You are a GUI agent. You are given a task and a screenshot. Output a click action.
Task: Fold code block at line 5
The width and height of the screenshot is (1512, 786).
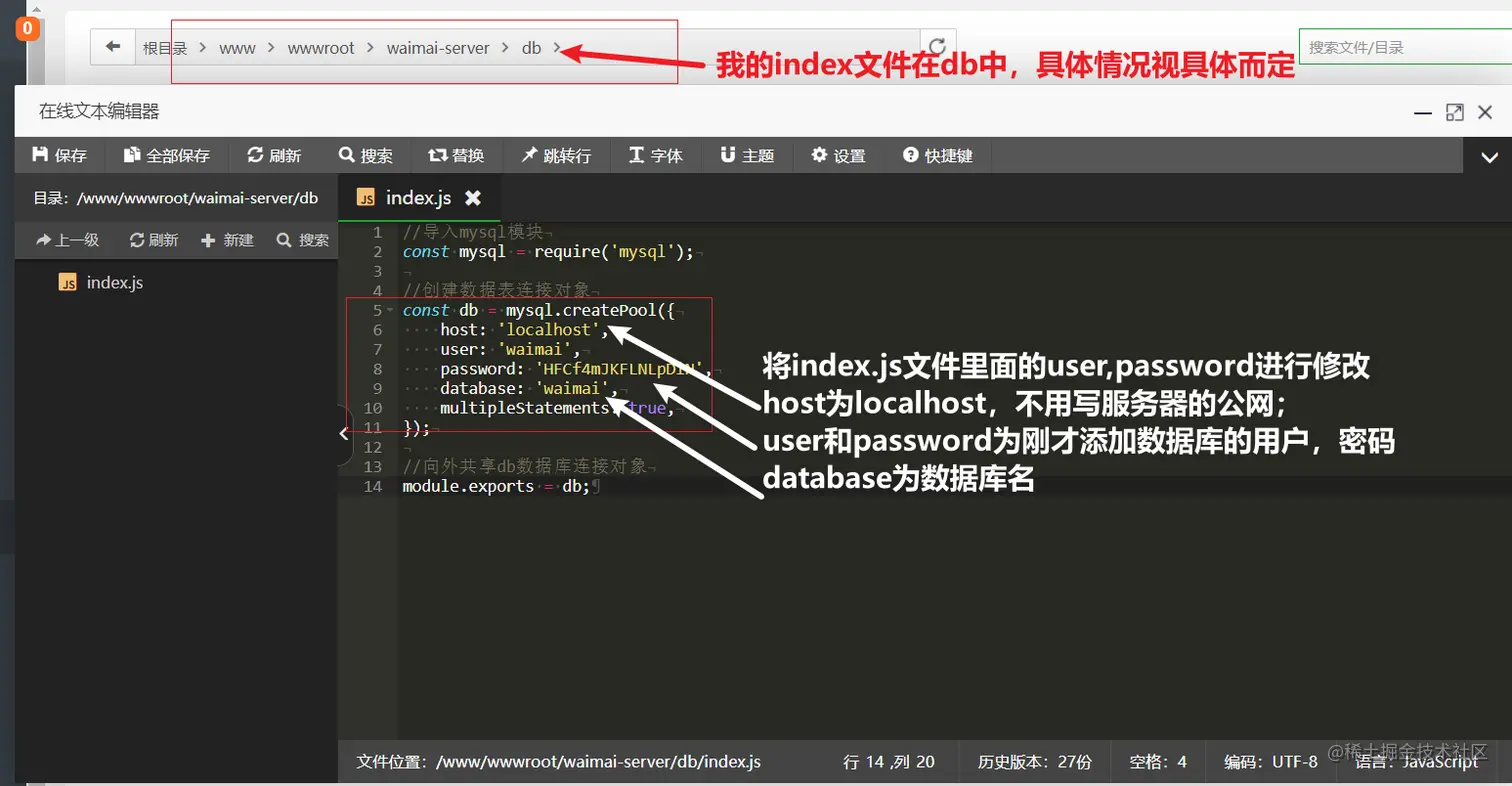pos(389,311)
